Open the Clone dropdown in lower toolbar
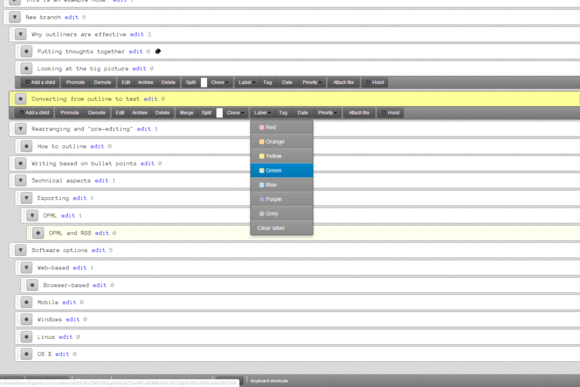The width and height of the screenshot is (580, 387). click(x=235, y=112)
